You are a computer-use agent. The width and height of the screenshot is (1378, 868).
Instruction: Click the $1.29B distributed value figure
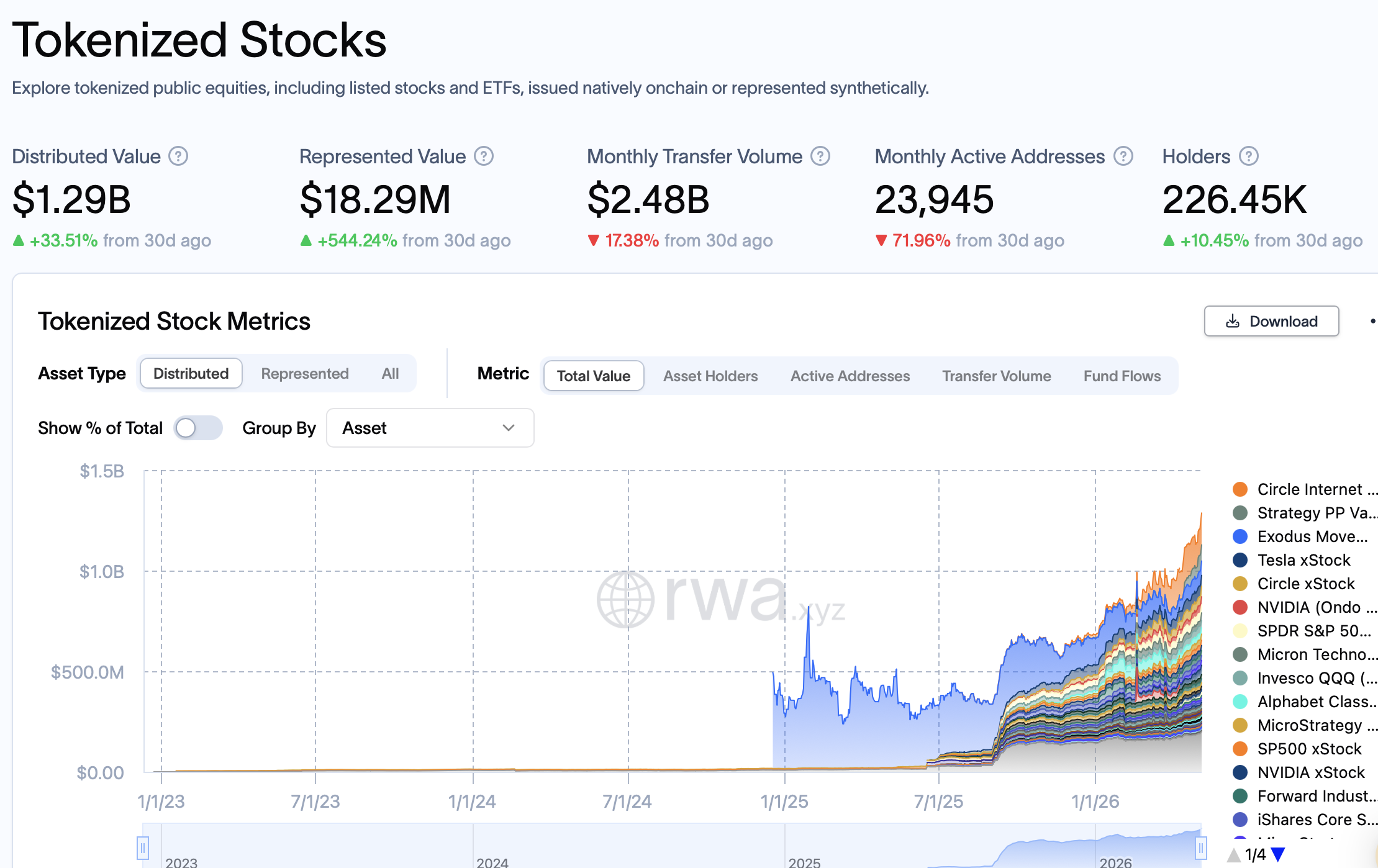point(71,199)
